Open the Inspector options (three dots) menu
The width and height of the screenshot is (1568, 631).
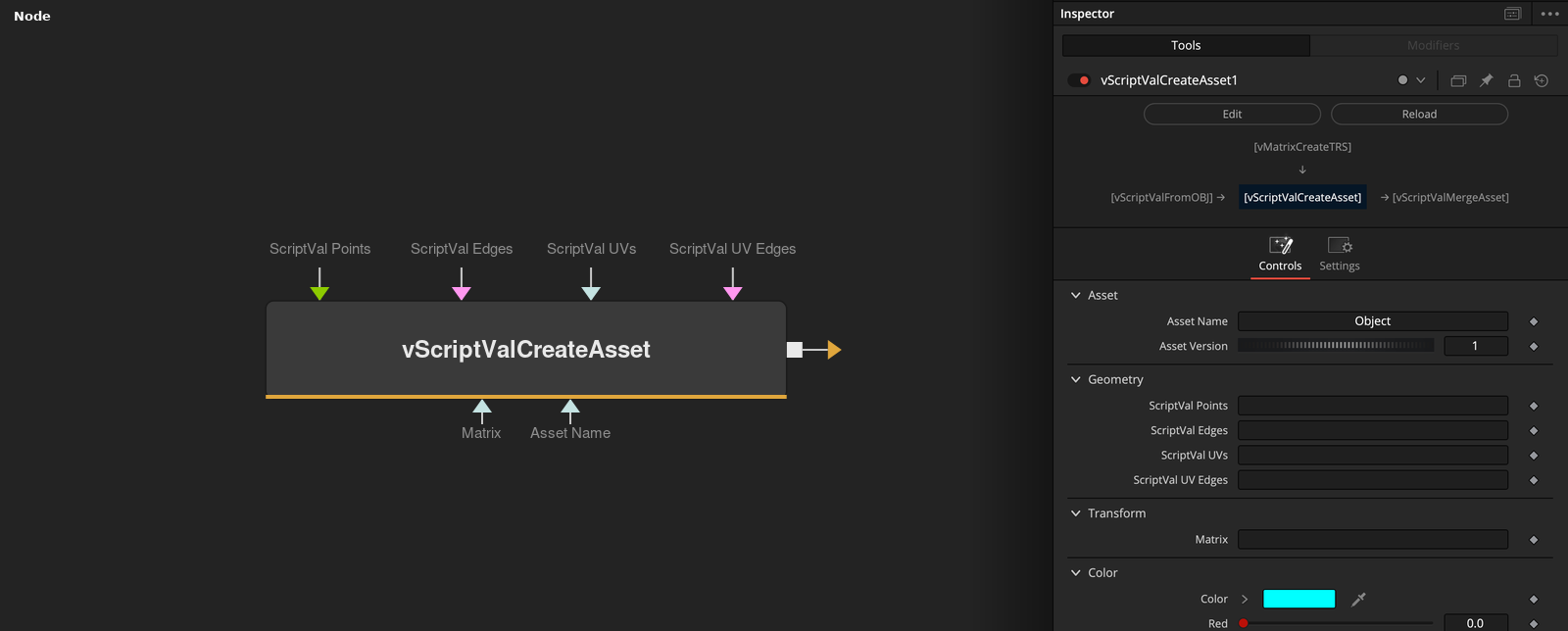coord(1549,14)
